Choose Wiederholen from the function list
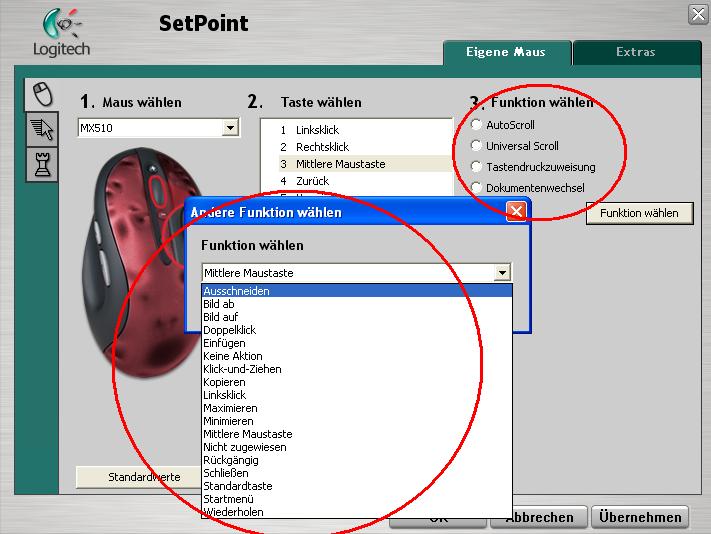Image resolution: width=711 pixels, height=534 pixels. [357, 512]
